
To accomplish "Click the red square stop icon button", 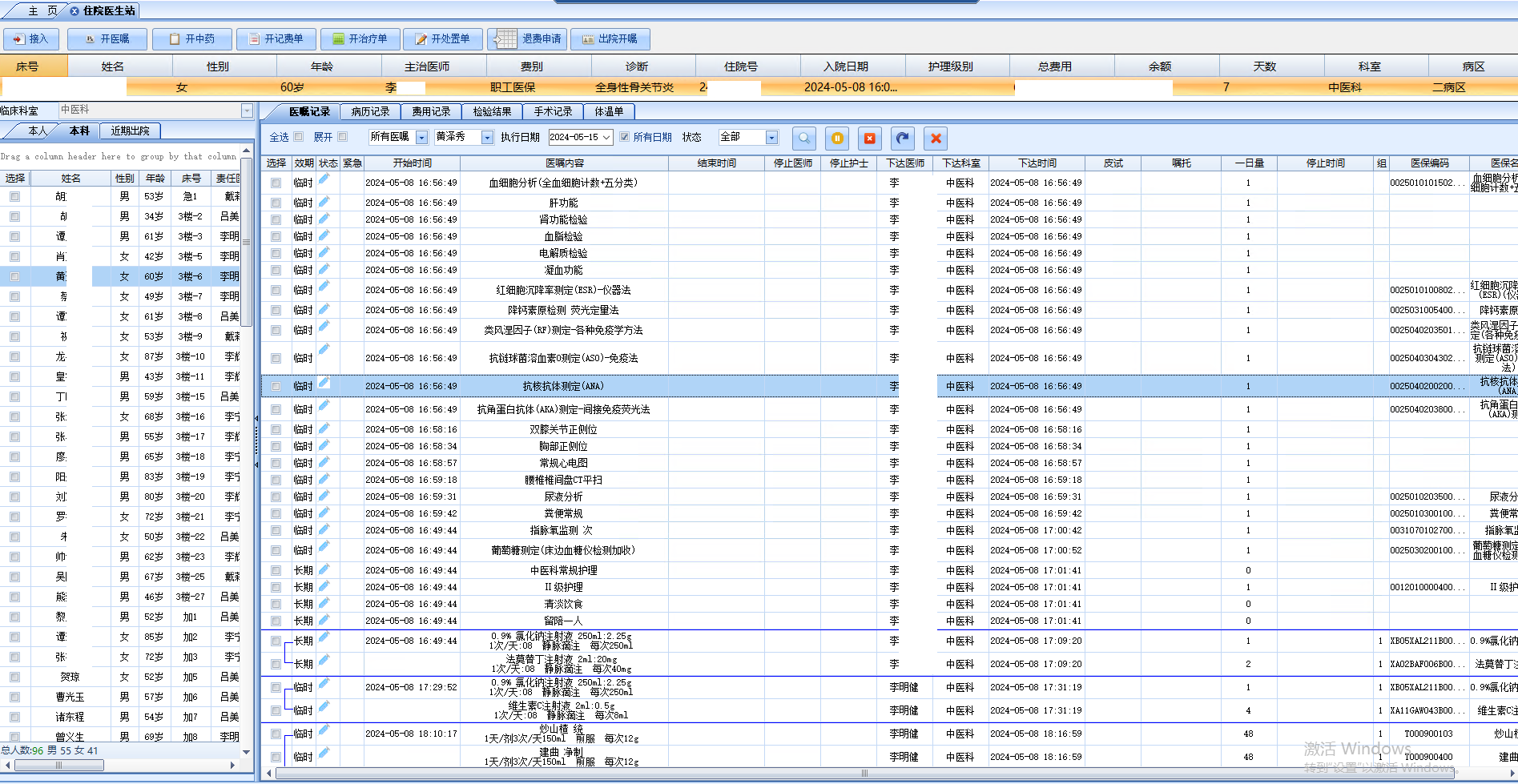I will click(x=870, y=138).
